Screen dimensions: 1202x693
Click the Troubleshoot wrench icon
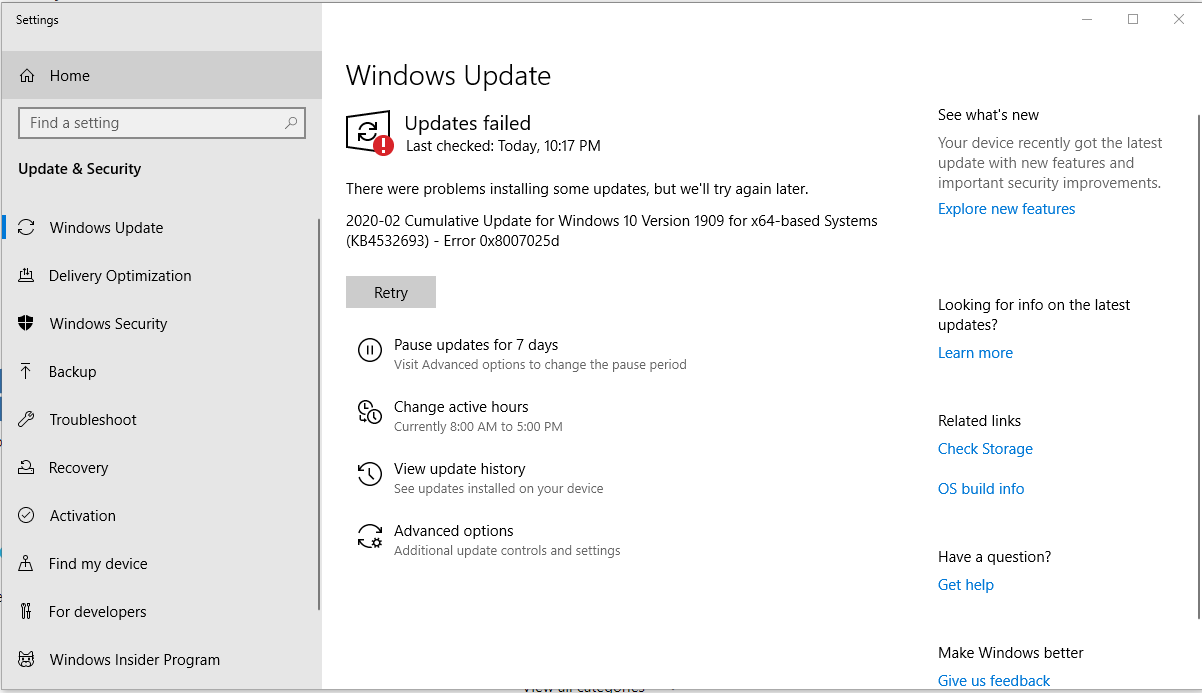point(27,420)
